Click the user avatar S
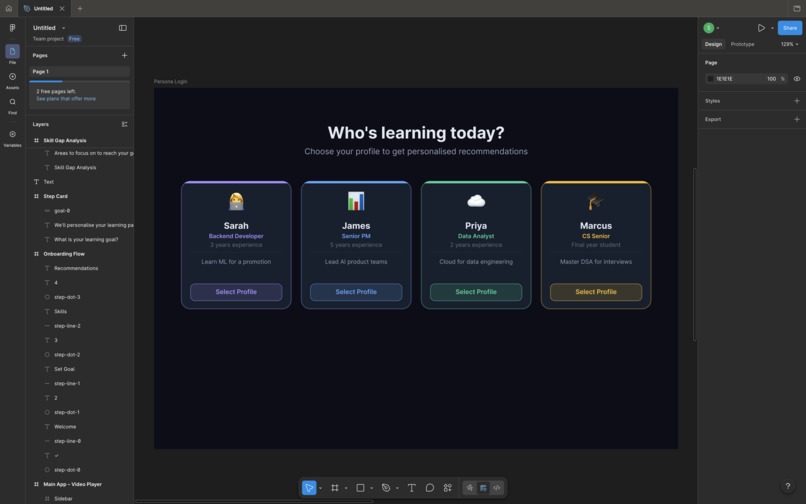806x504 pixels. pyautogui.click(x=709, y=28)
